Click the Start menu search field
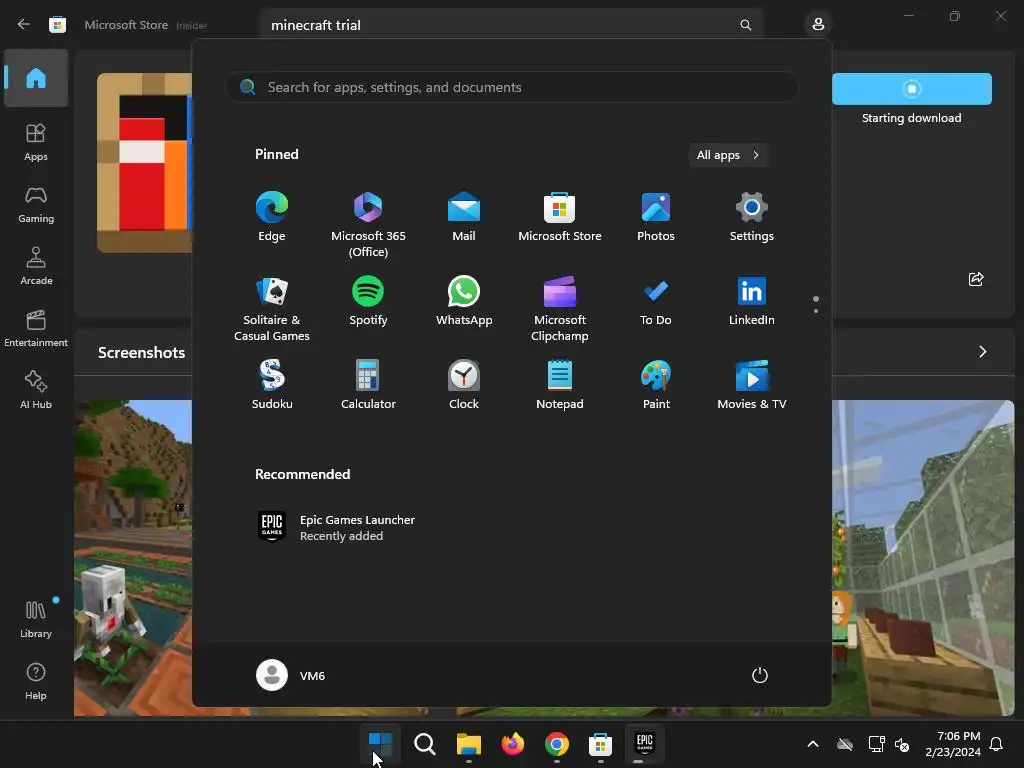This screenshot has height=768, width=1024. click(512, 88)
